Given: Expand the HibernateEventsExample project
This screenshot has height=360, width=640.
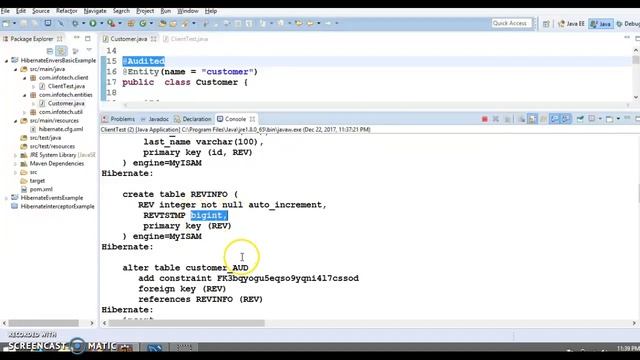Looking at the screenshot, I should point(6,198).
